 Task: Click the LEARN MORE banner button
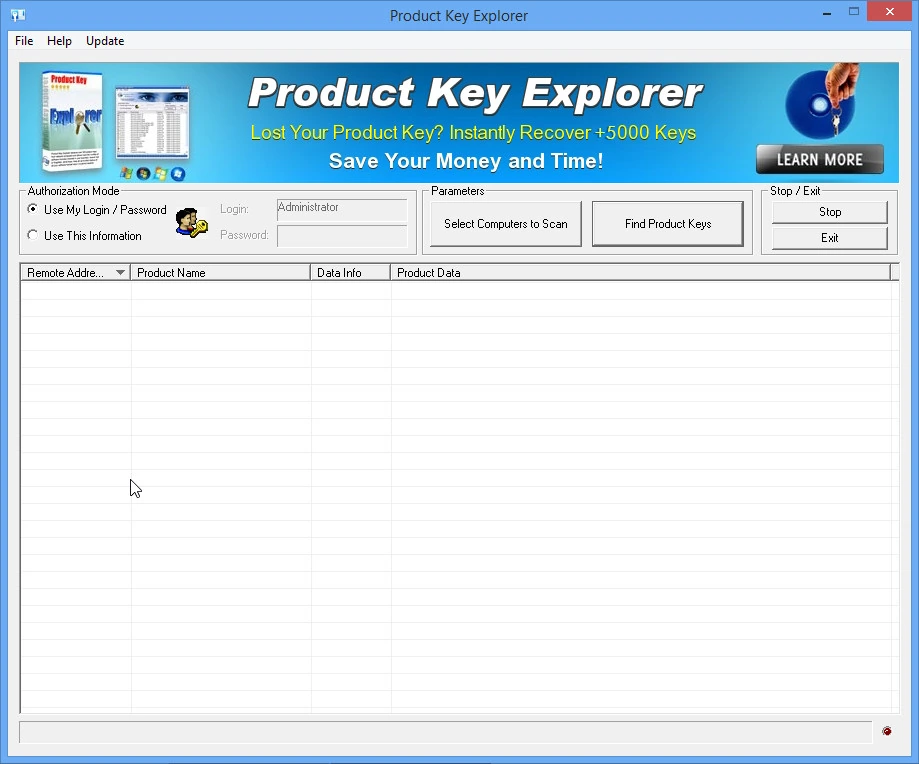(819, 159)
